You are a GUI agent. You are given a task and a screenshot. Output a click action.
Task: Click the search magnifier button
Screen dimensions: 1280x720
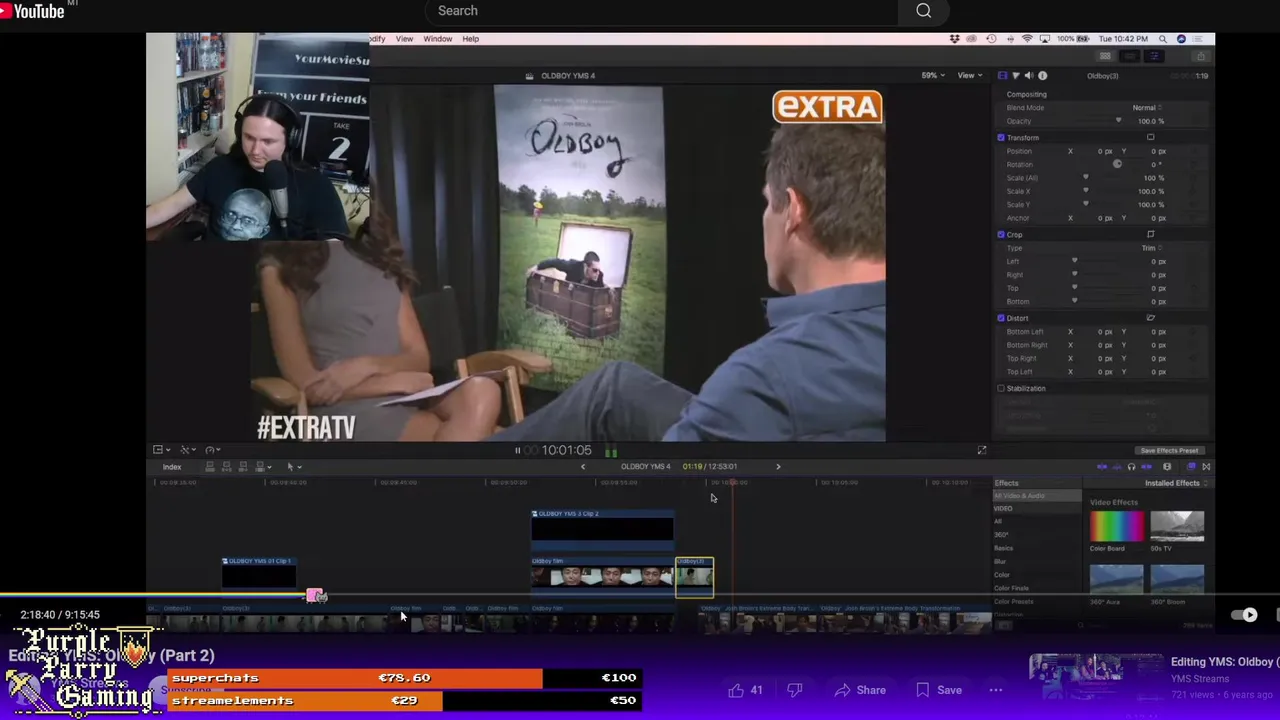click(924, 11)
